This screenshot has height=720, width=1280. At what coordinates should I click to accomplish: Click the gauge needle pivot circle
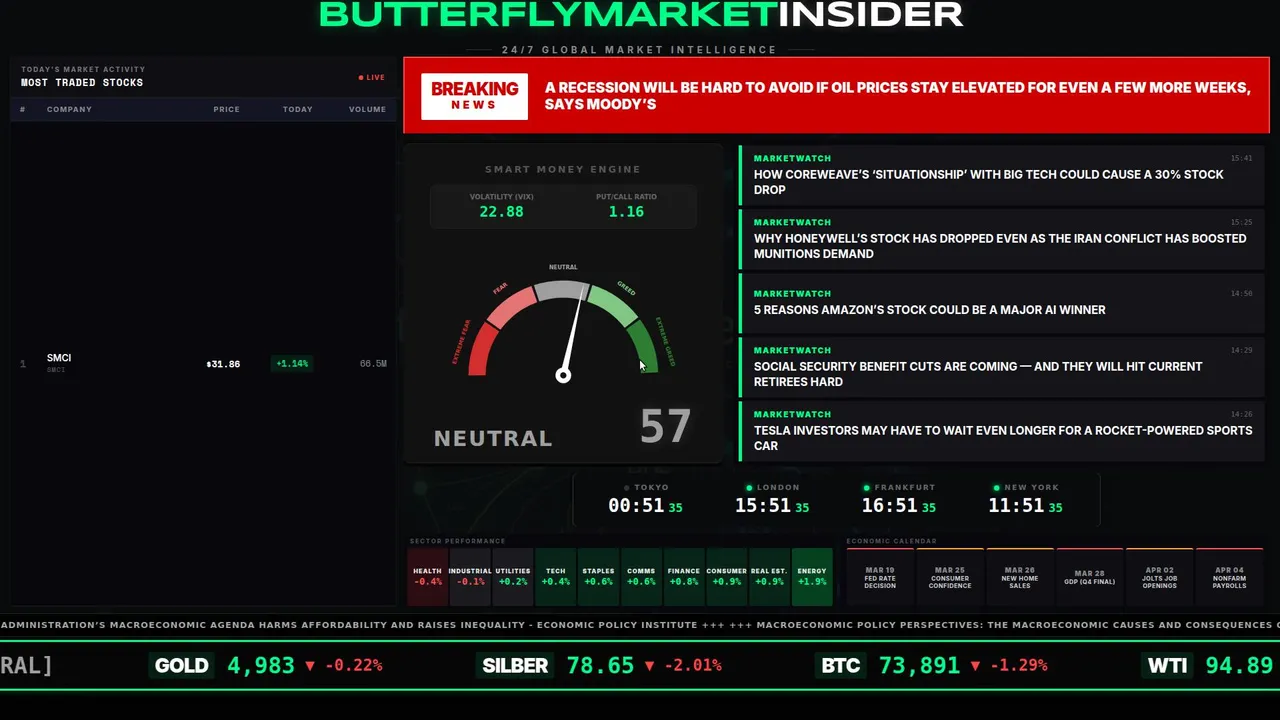point(563,375)
